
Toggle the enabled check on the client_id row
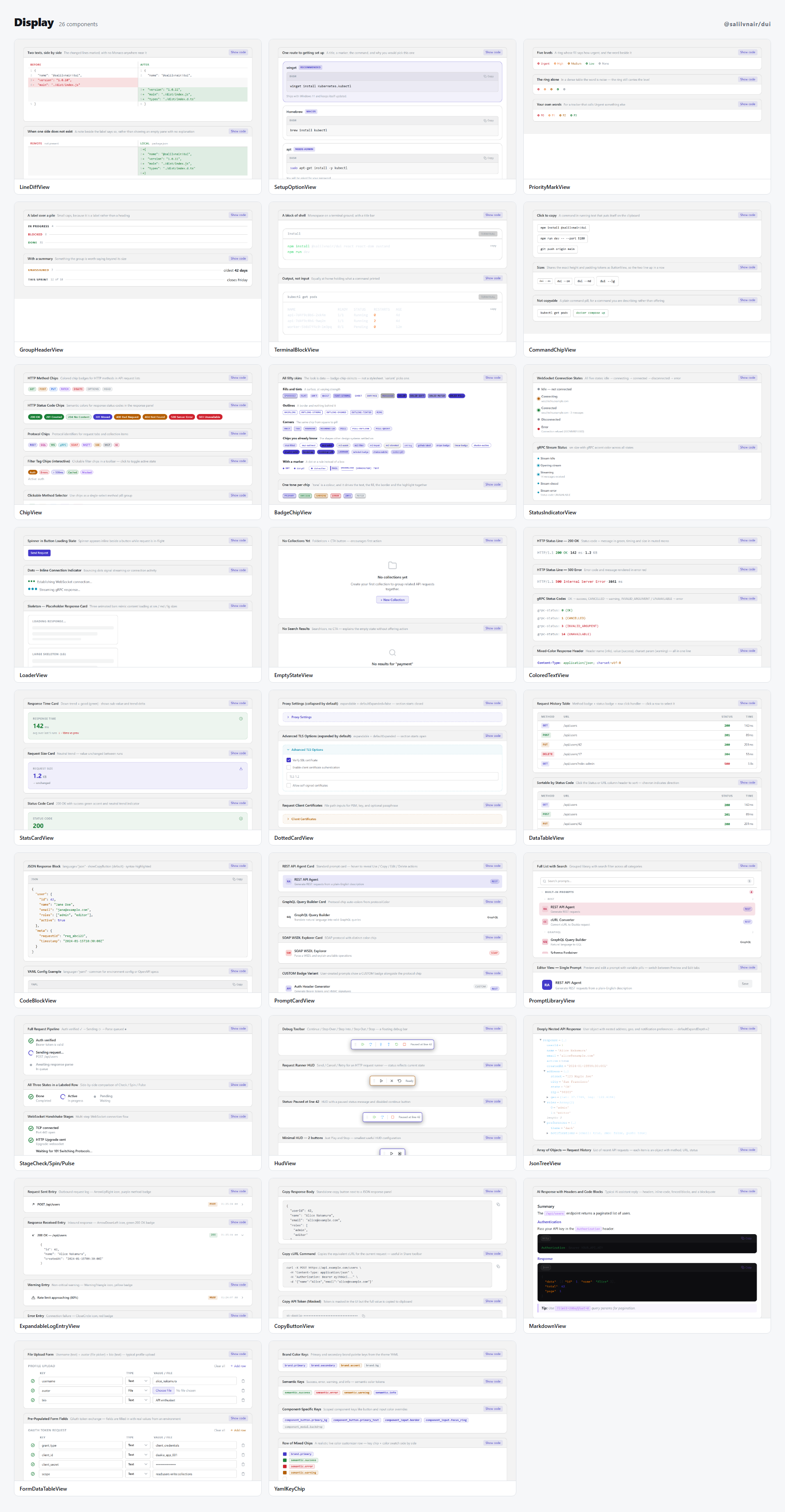32,1454
